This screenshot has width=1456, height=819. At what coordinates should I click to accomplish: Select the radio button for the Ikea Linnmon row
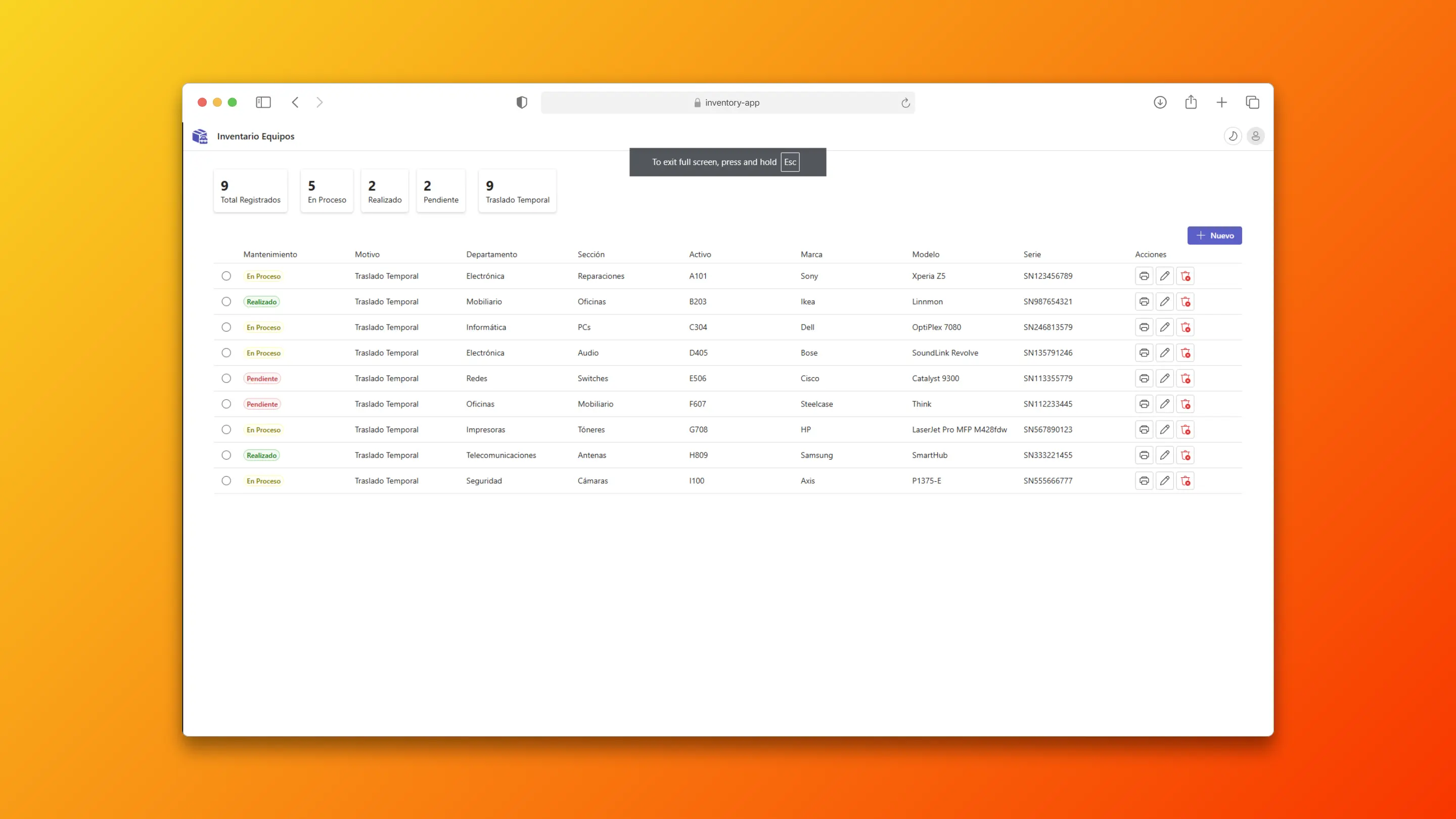(226, 301)
